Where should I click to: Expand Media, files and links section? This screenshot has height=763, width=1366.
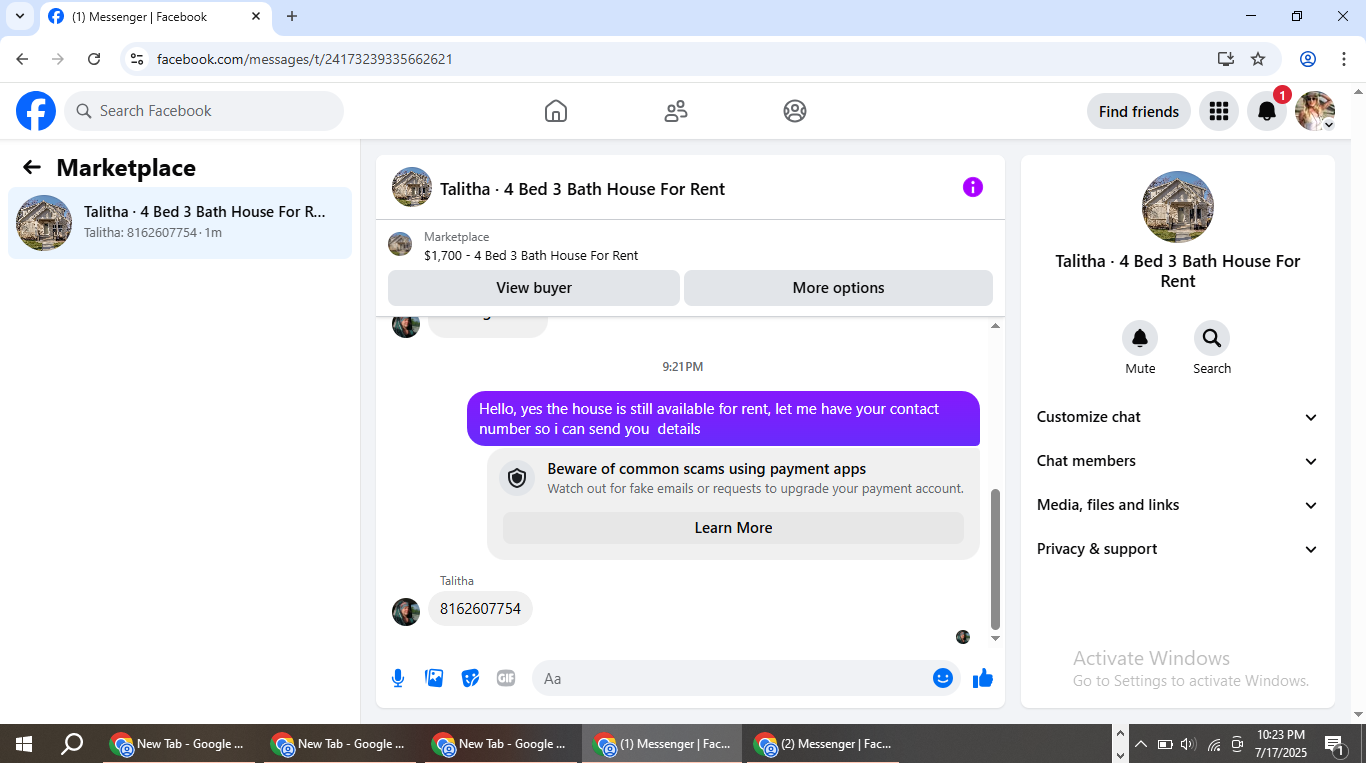coord(1178,505)
